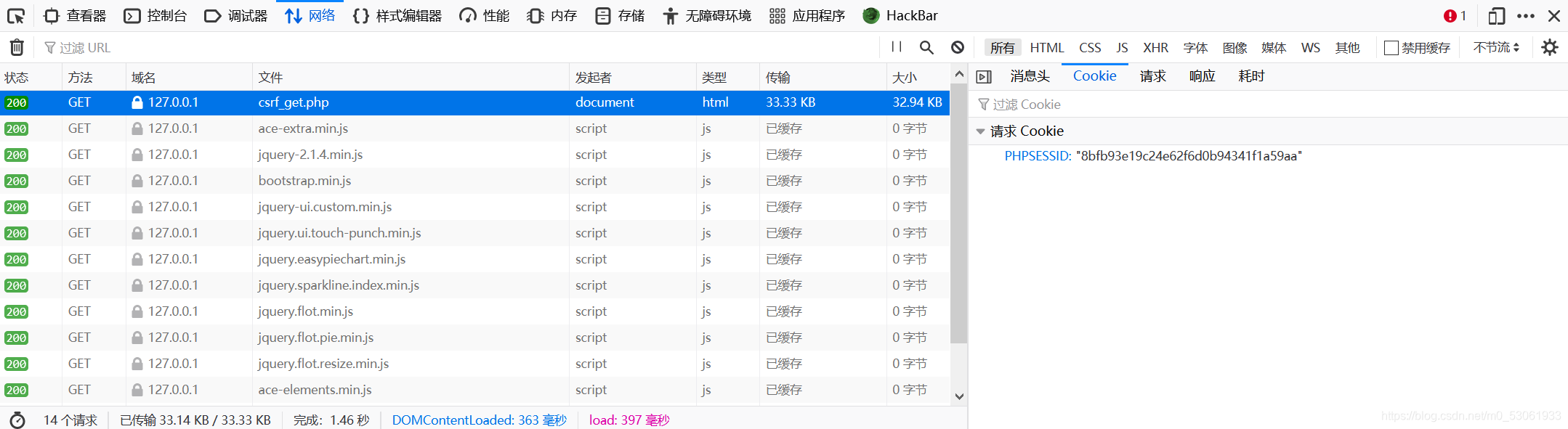
Task: Click the request list scrollbar down arrow
Action: tap(959, 396)
